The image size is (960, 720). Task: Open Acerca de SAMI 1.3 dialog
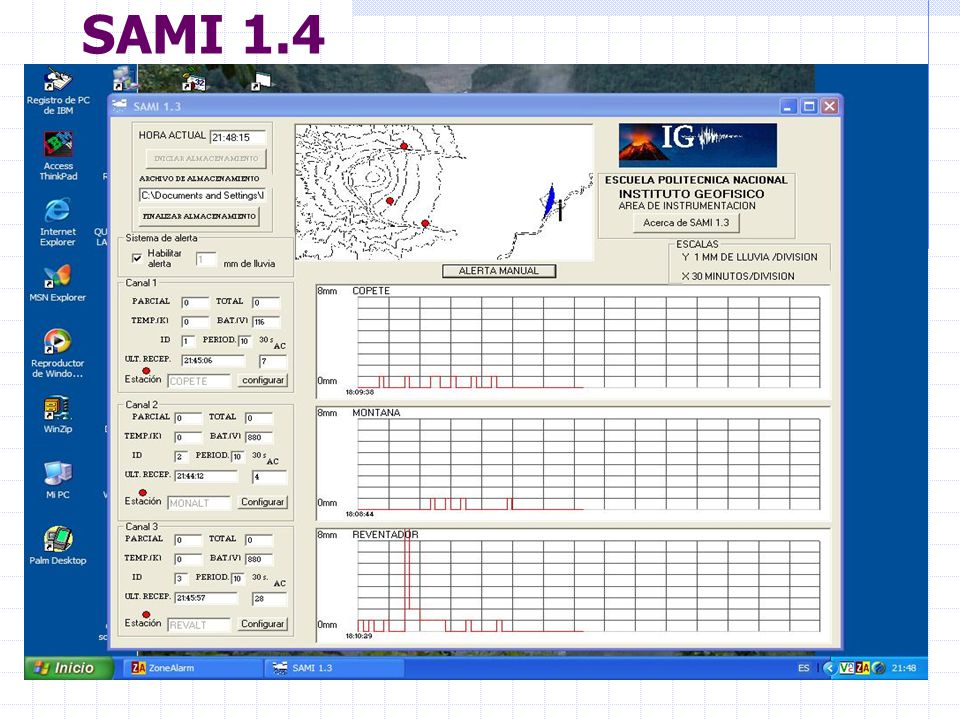(686, 223)
